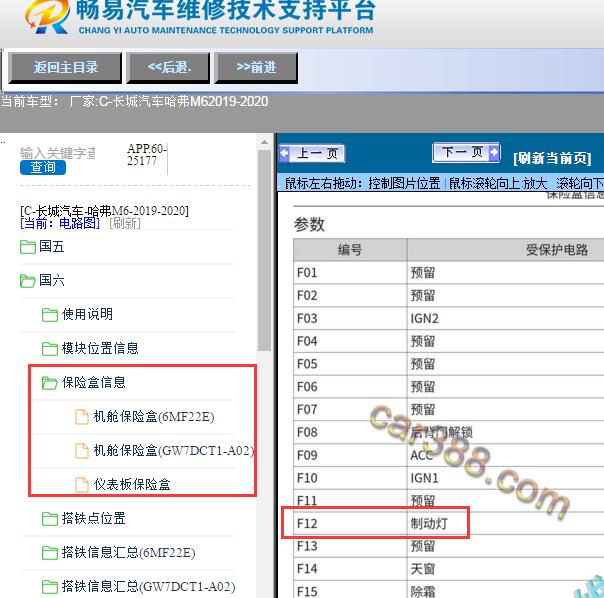The image size is (604, 598).
Task: Open the 模块位置信息 tree entry
Action: [x=100, y=348]
